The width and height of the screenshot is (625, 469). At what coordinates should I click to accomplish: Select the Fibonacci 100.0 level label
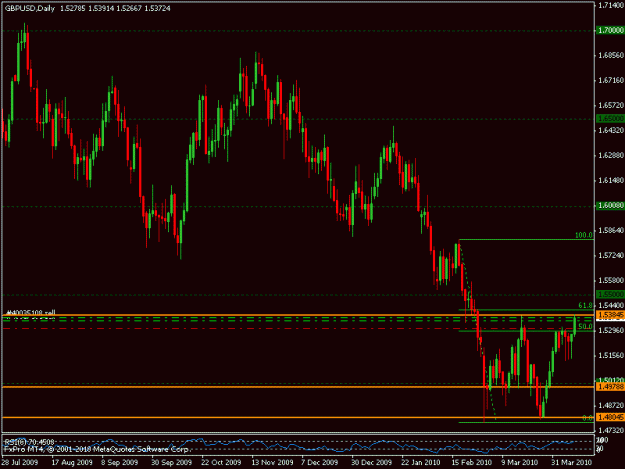(584, 235)
